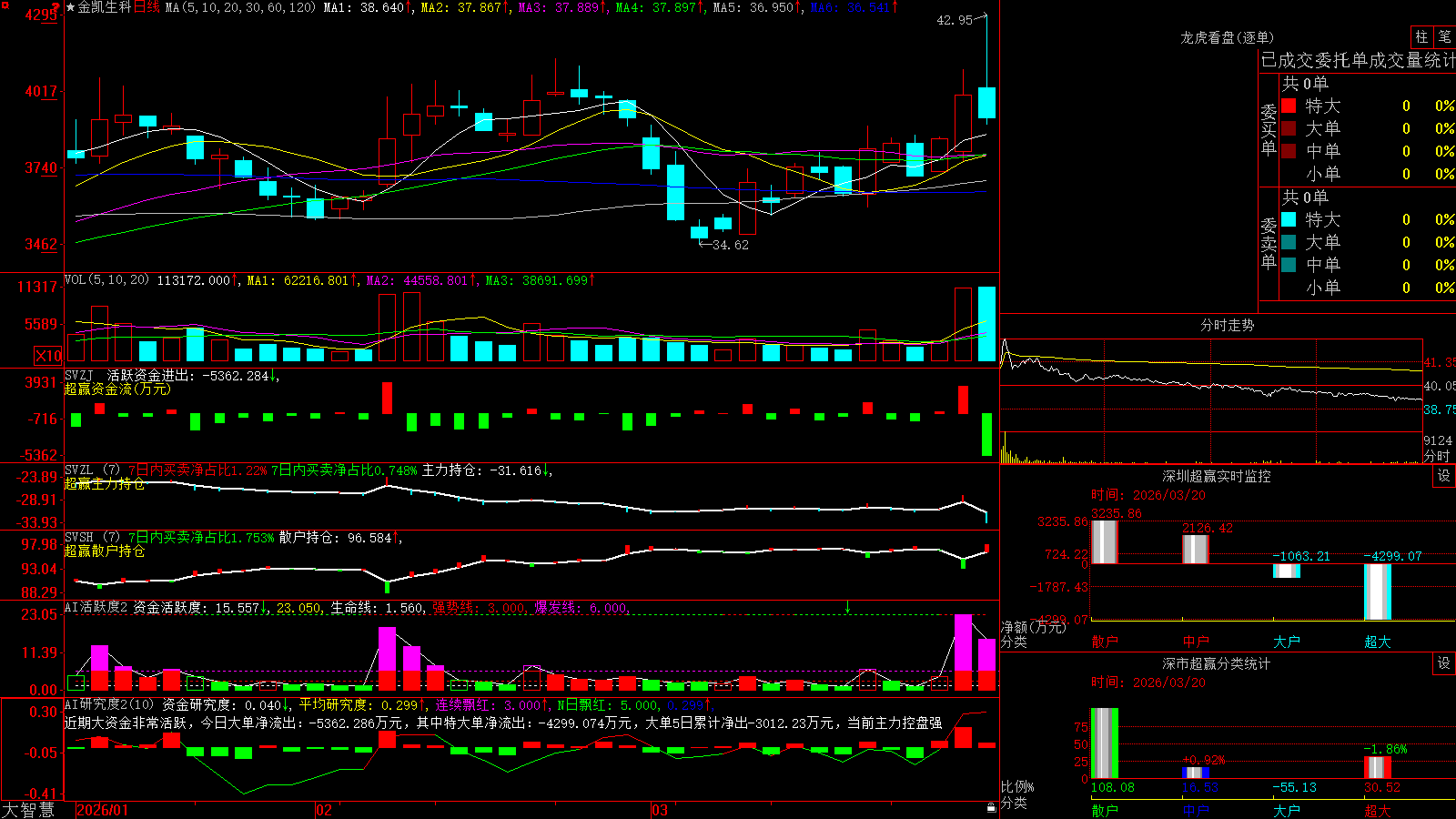
Task: Click the lock icon on the date axis
Action: tap(991, 807)
